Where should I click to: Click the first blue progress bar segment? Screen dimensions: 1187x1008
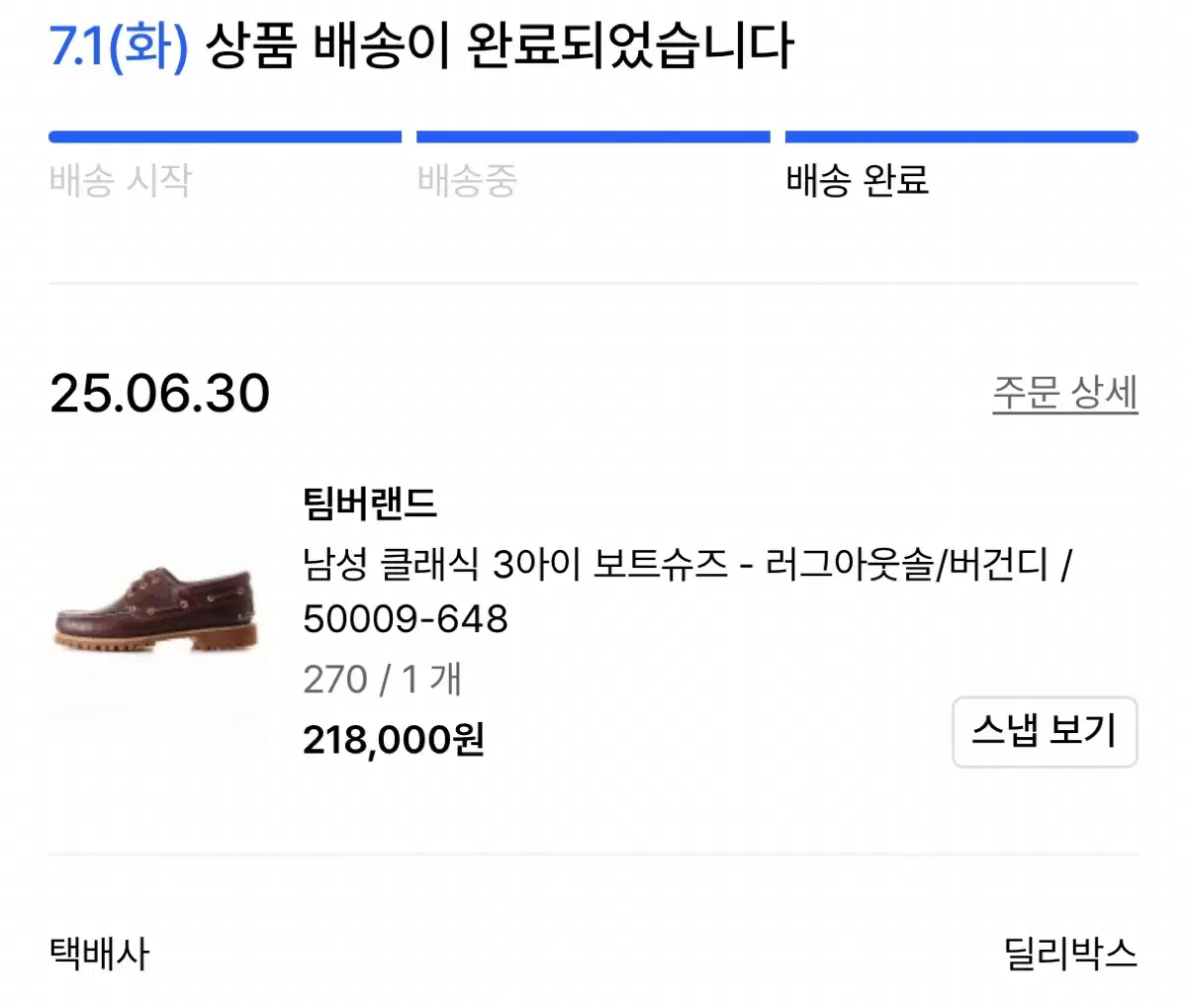coord(224,136)
